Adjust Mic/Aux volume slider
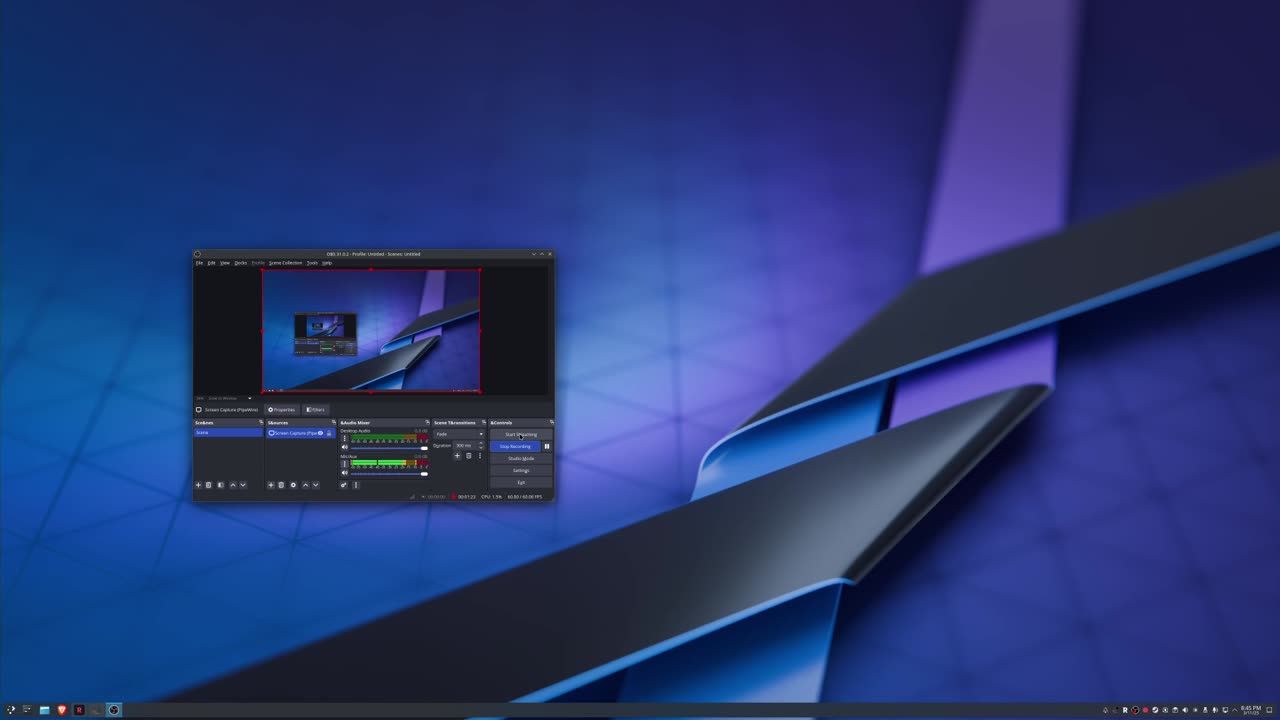Viewport: 1280px width, 720px height. click(389, 474)
